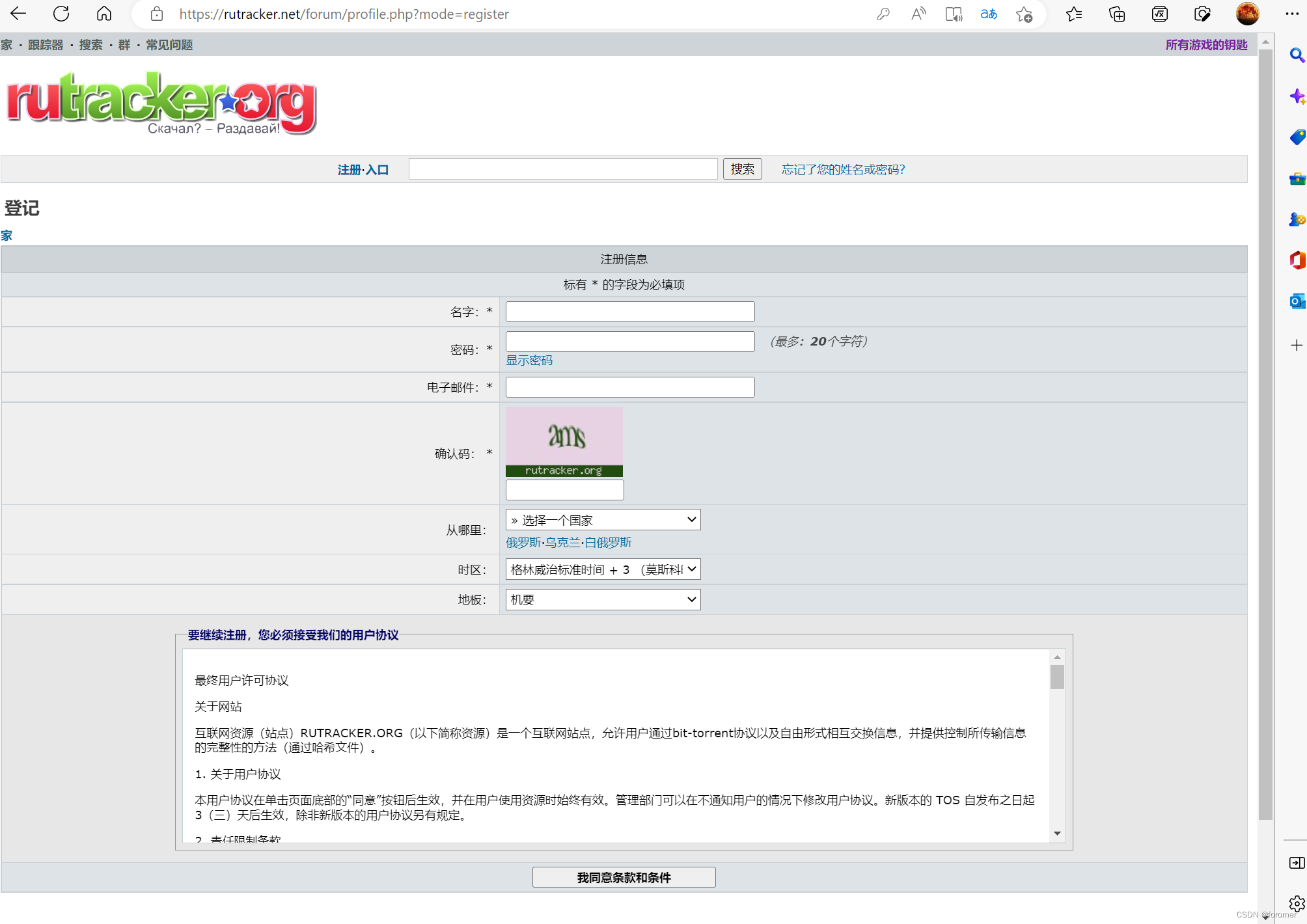Open sidebar Games icon
The height and width of the screenshot is (924, 1307).
1297,220
